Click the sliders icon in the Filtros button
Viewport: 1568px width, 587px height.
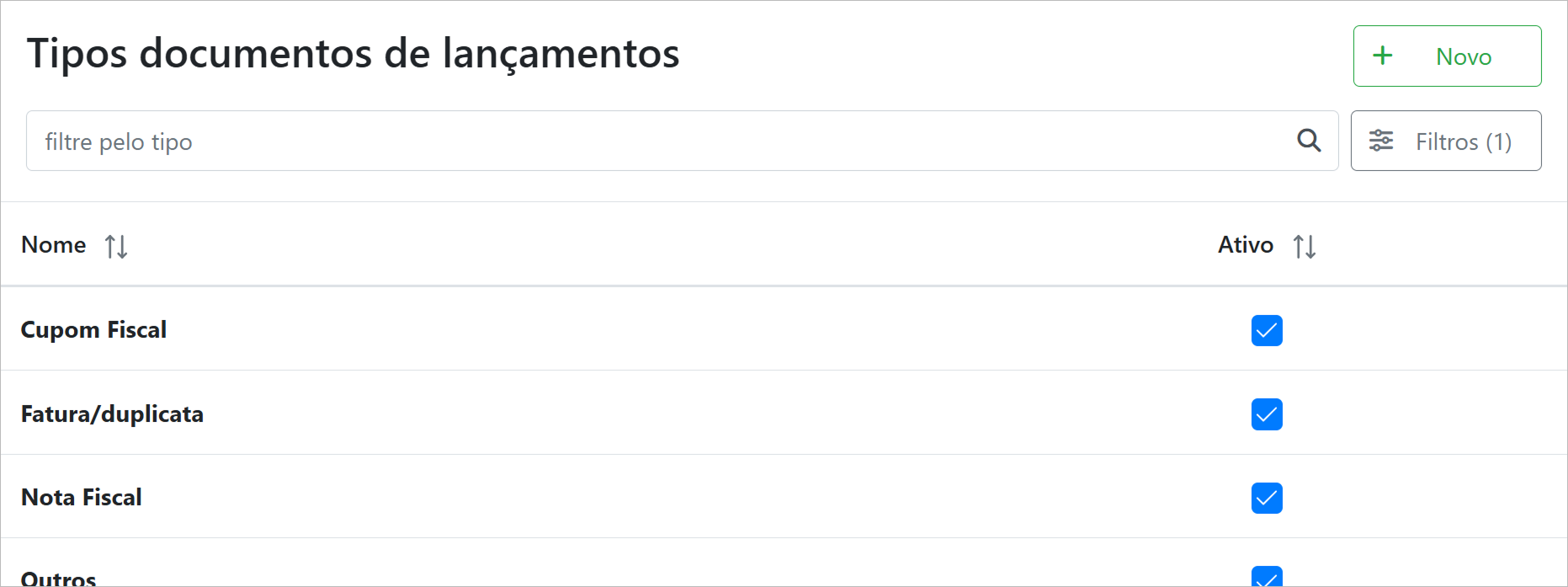pos(1381,141)
